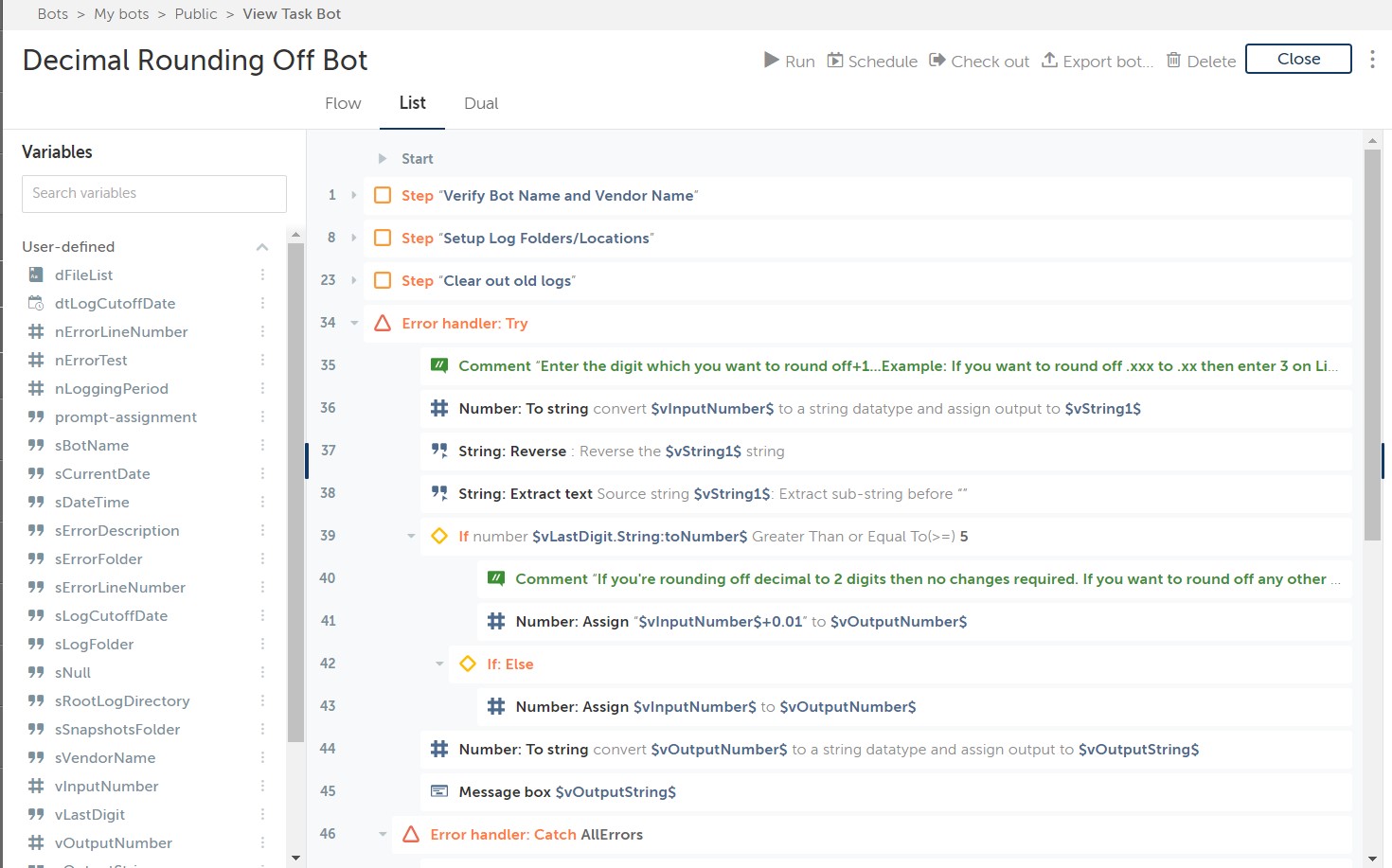Viewport: 1392px width, 868px height.
Task: Click the Delete trash icon
Action: 1173,61
